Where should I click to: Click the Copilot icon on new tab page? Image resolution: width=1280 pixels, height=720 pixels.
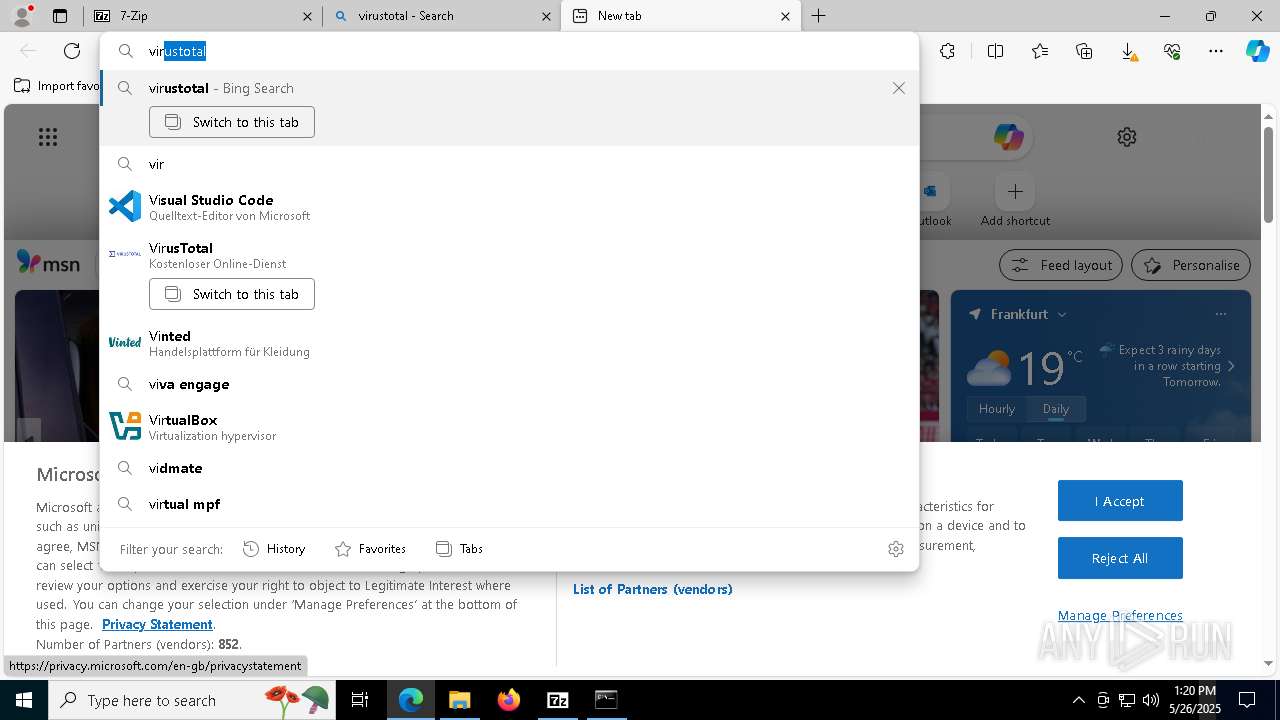[x=1008, y=137]
